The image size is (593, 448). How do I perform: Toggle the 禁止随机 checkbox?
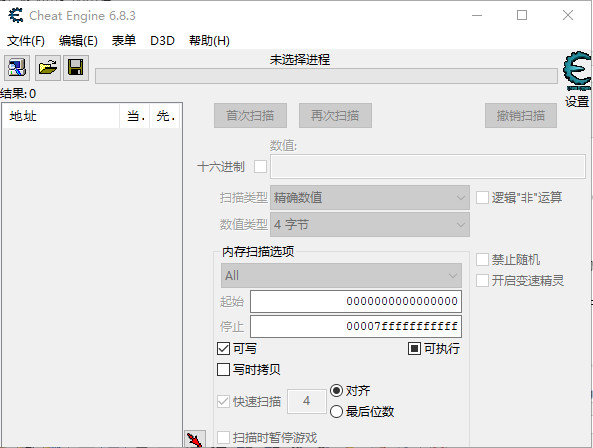[482, 260]
